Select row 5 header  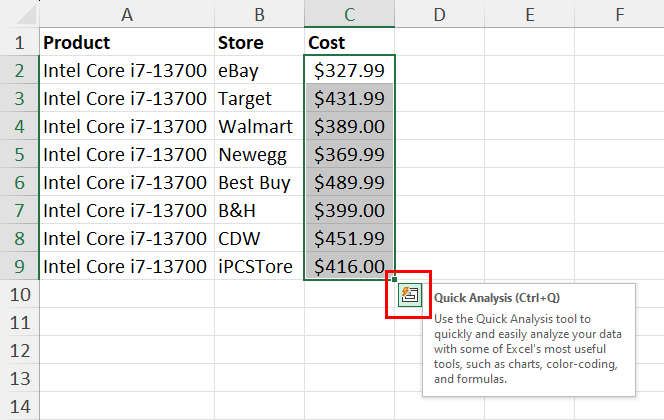pos(19,154)
